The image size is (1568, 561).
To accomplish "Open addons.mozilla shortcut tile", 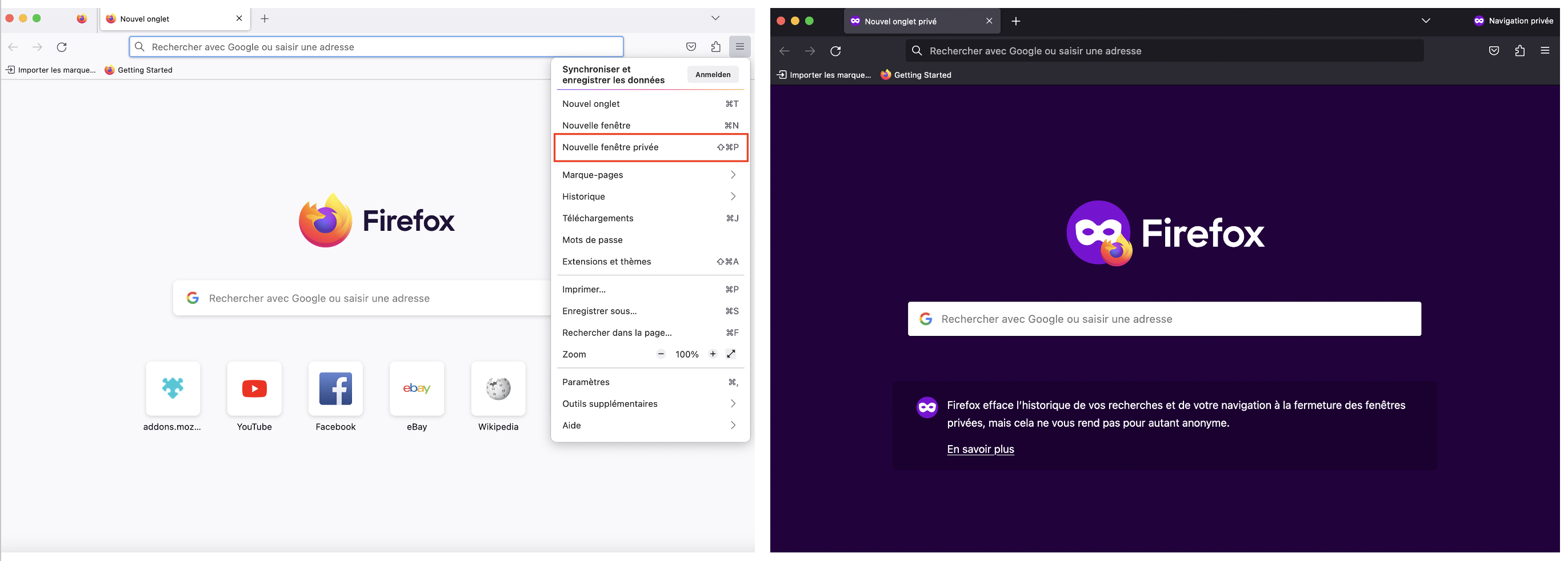I will pyautogui.click(x=173, y=388).
